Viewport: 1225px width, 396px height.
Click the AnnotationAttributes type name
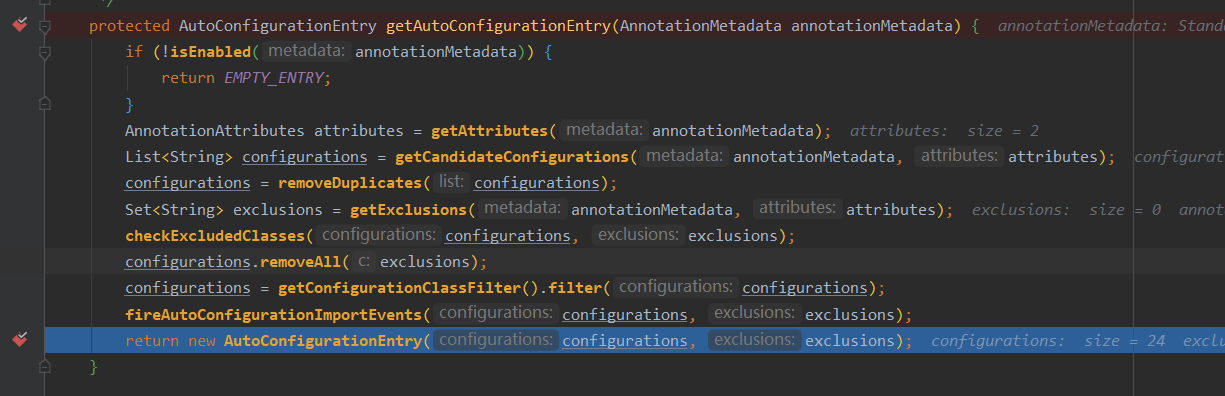coord(215,131)
